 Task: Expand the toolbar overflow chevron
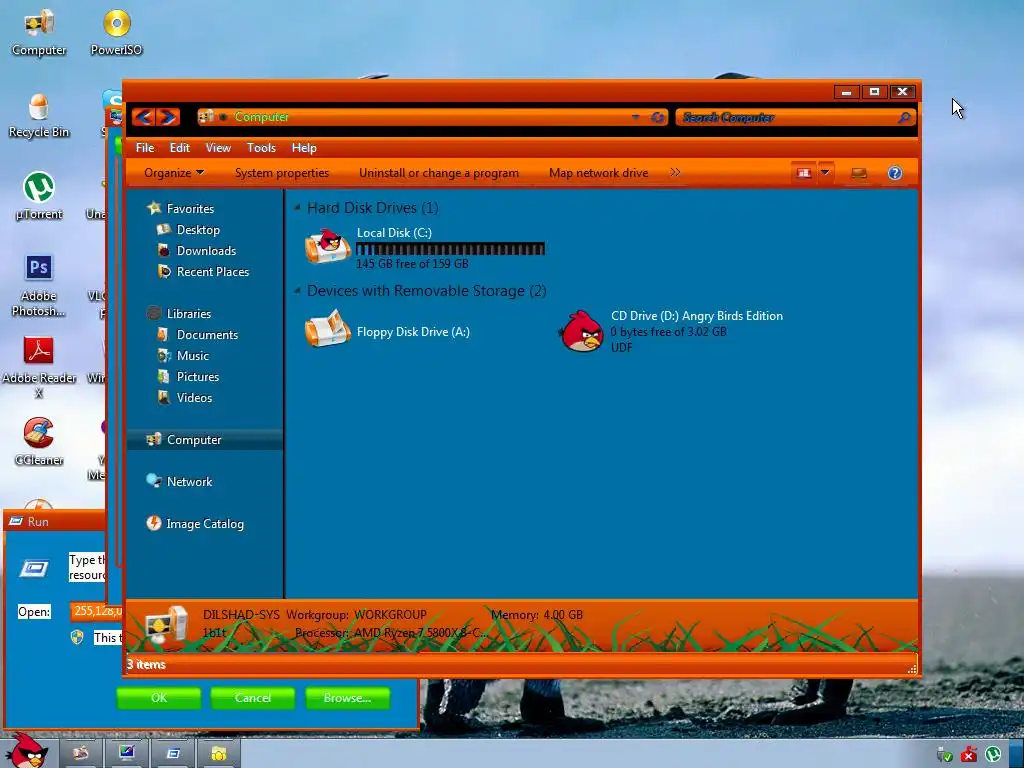click(x=675, y=172)
